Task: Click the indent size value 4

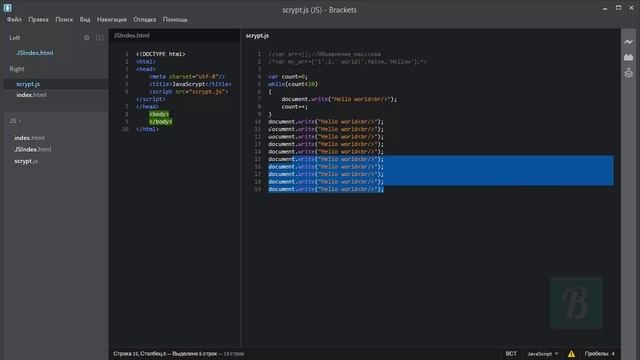Action: pyautogui.click(x=613, y=354)
